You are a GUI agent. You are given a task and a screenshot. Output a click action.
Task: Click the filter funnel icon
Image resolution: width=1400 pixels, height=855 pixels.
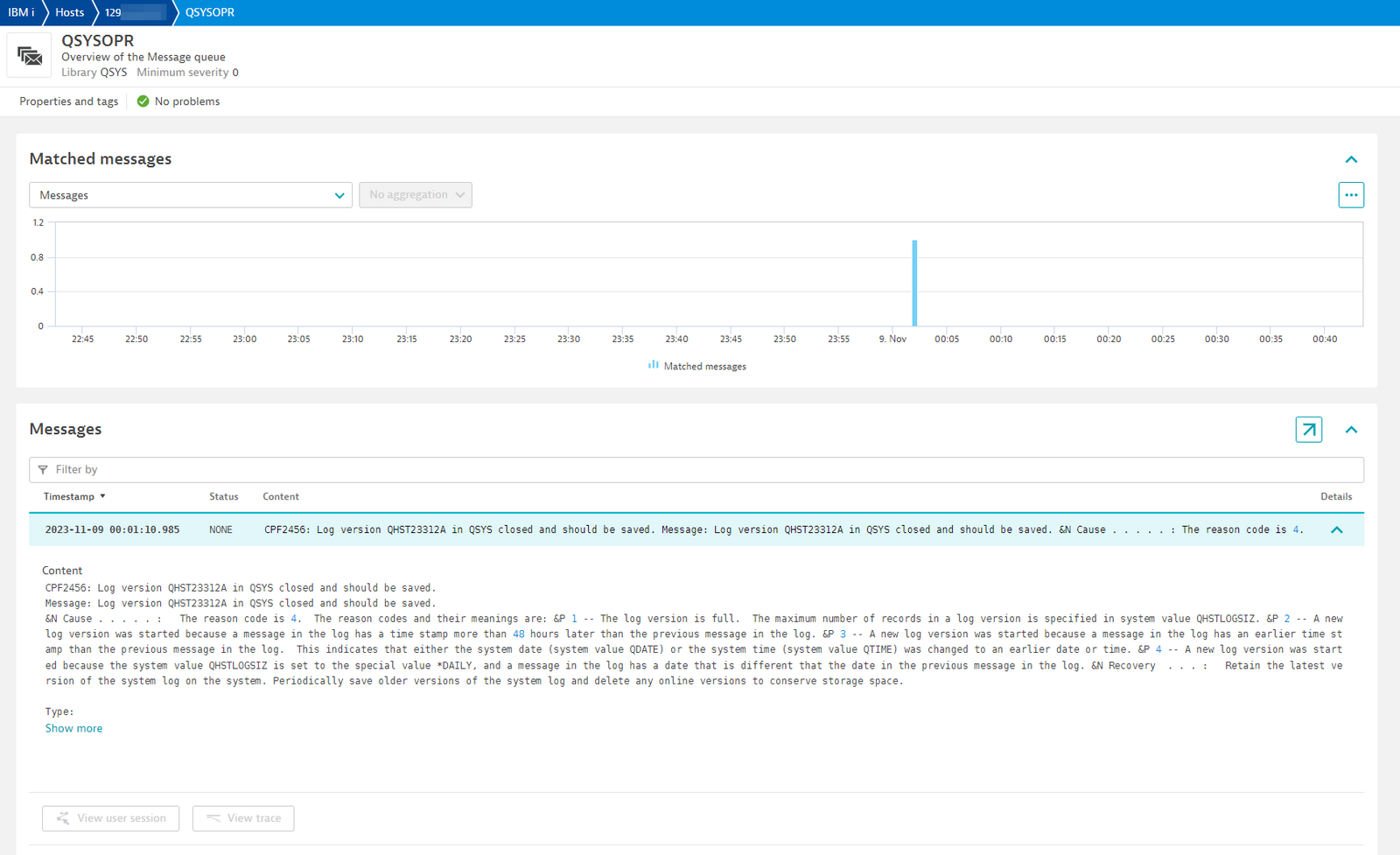(43, 470)
